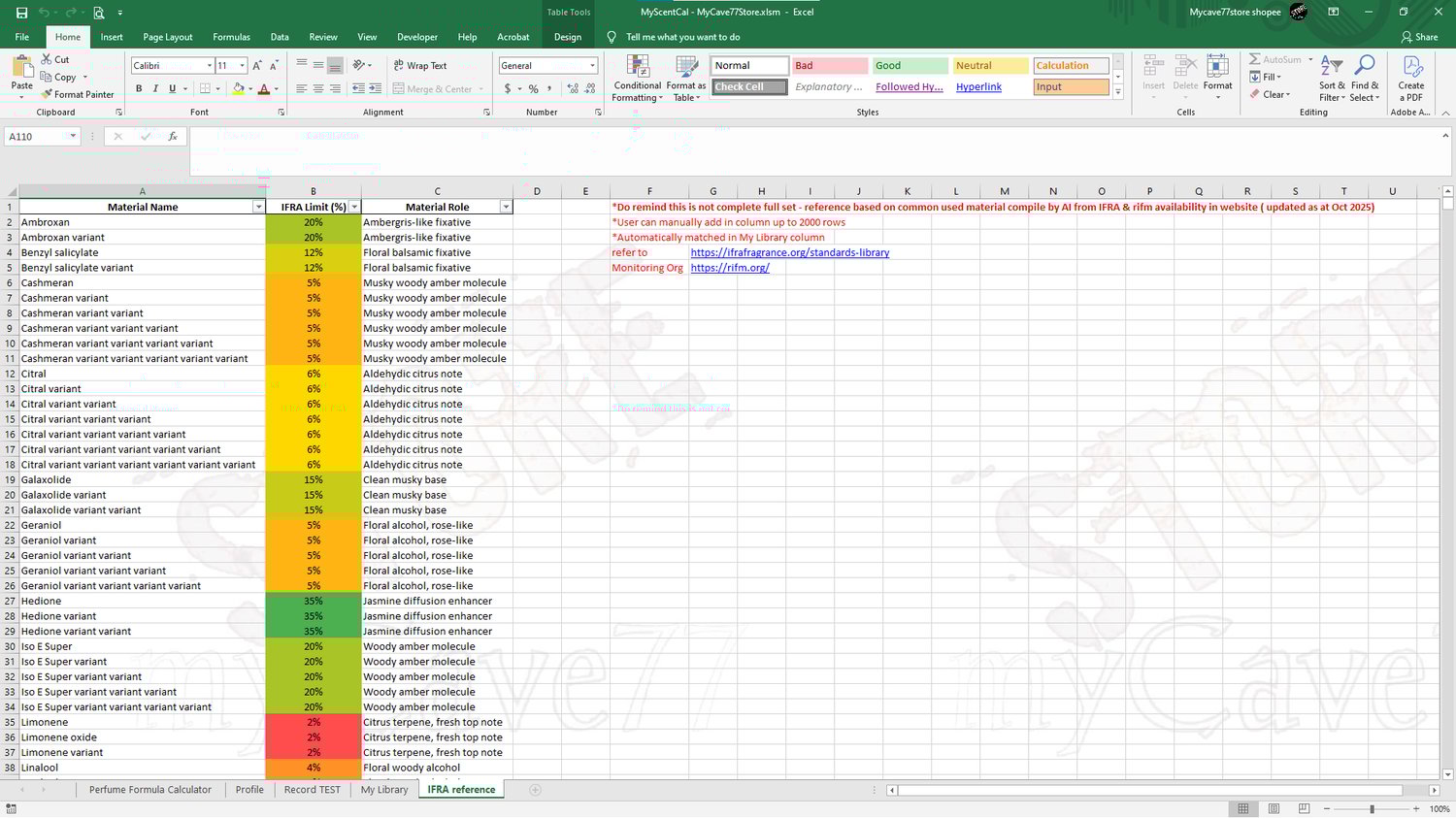Open the Insert ribbon tab
The width and height of the screenshot is (1456, 818).
112,37
